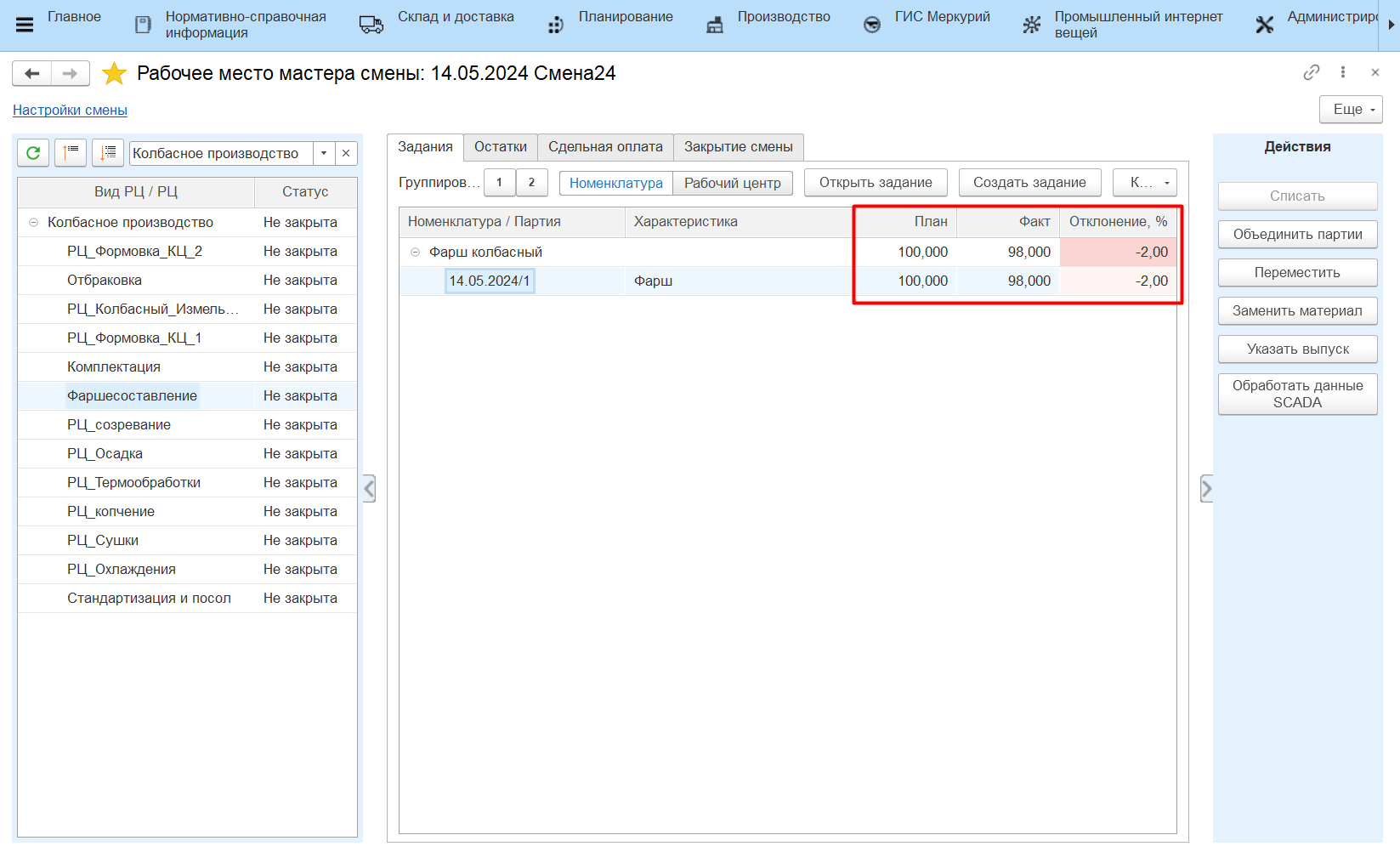This screenshot has height=852, width=1400.
Task: Click the Создать задание button
Action: pos(1029,183)
